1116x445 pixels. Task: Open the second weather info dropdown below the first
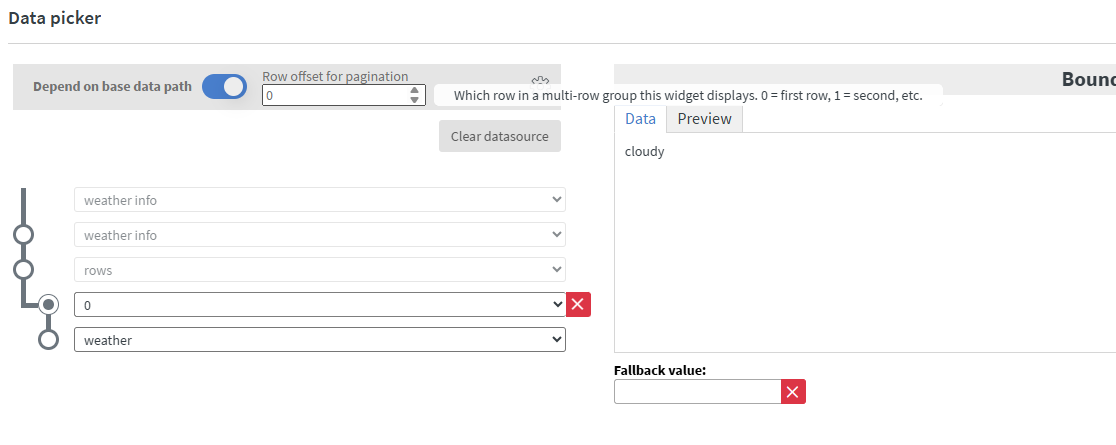(x=320, y=235)
